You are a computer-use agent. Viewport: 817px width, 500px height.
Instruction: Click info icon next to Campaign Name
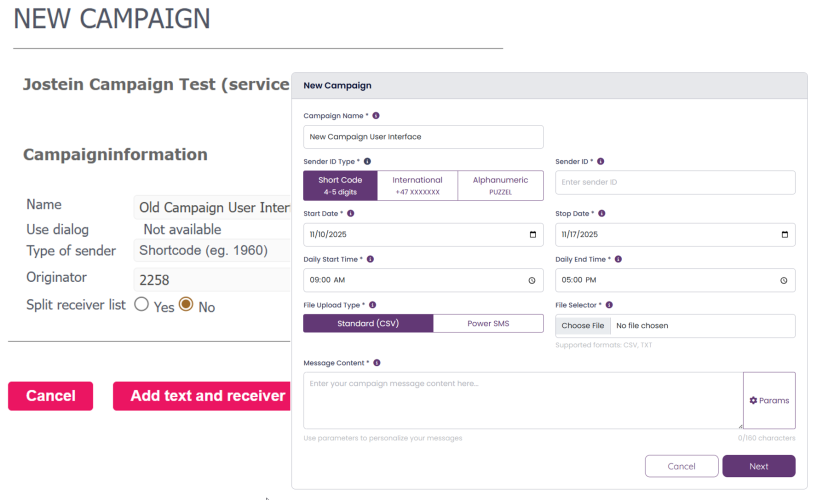(376, 116)
